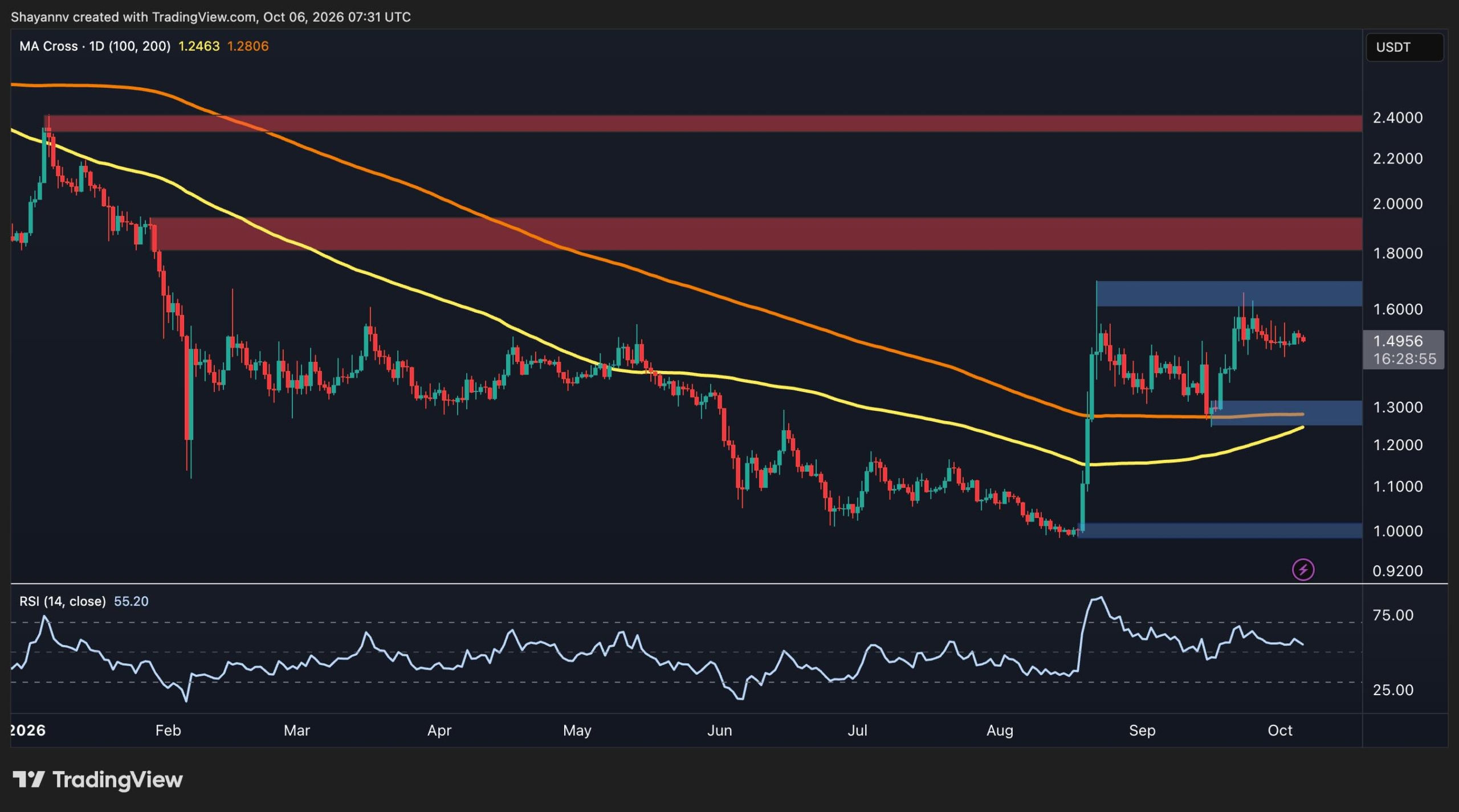Click the countdown timer 16:28:55
1459x812 pixels.
click(1404, 359)
